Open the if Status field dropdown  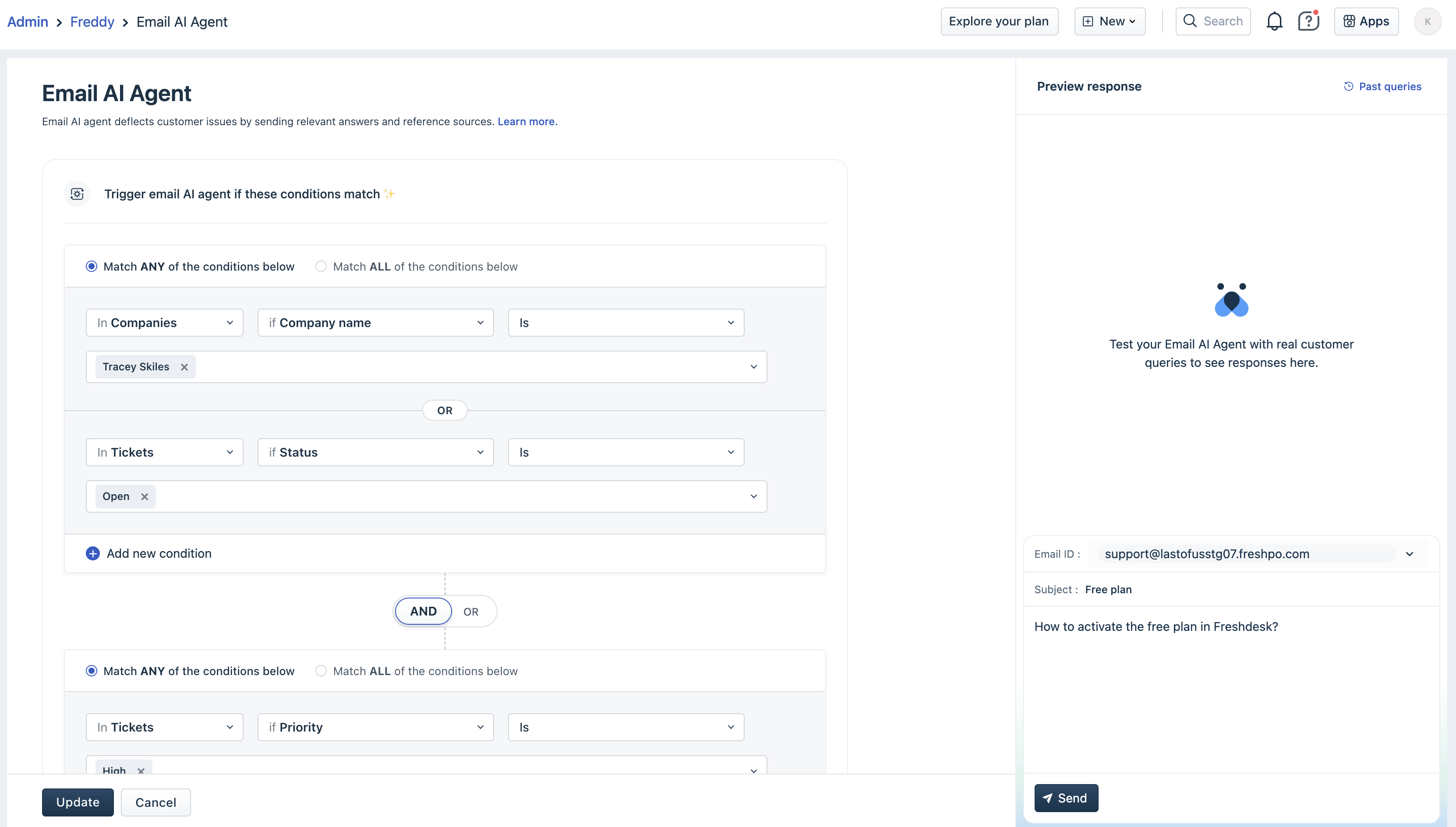tap(375, 452)
